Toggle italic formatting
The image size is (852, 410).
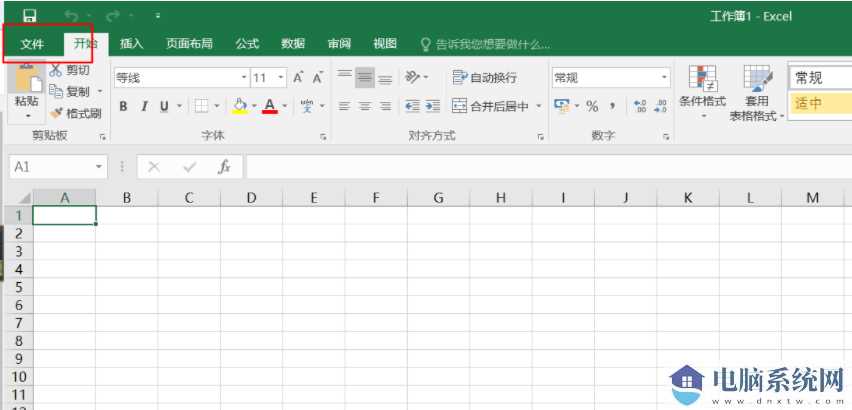(x=144, y=106)
